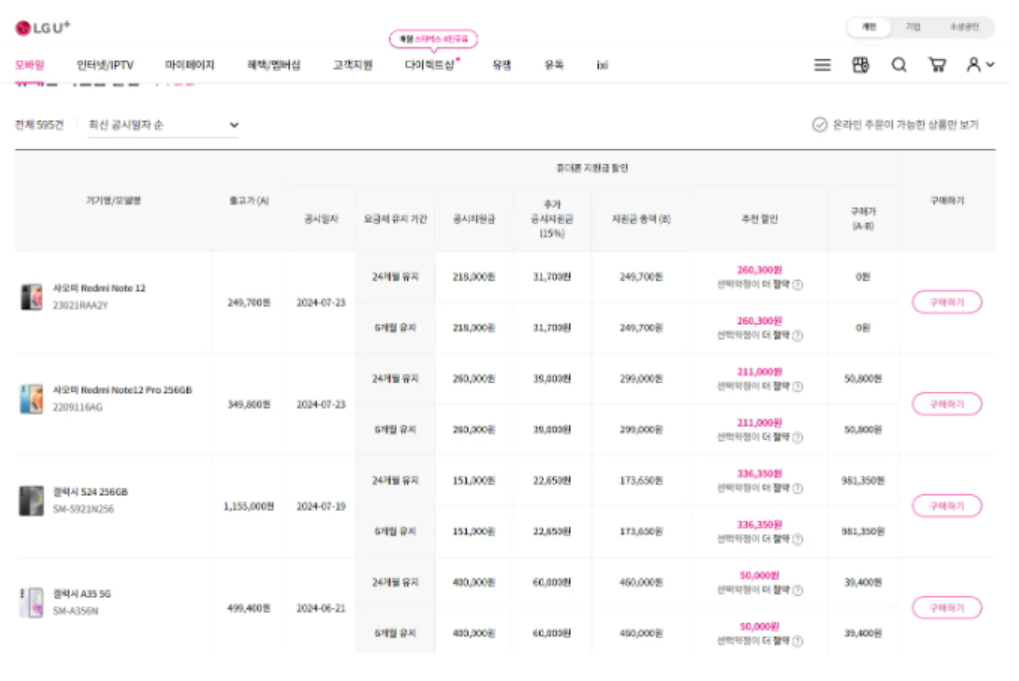Viewport: 1019px width, 681px height.
Task: Select the 기업 segment toggle
Action: point(913,27)
